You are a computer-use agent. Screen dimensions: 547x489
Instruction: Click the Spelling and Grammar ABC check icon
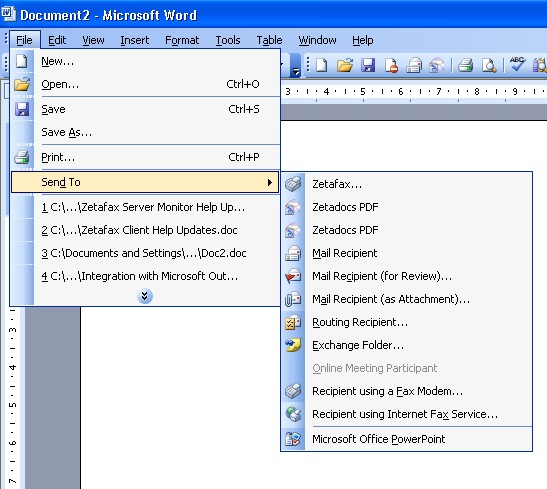(517, 65)
